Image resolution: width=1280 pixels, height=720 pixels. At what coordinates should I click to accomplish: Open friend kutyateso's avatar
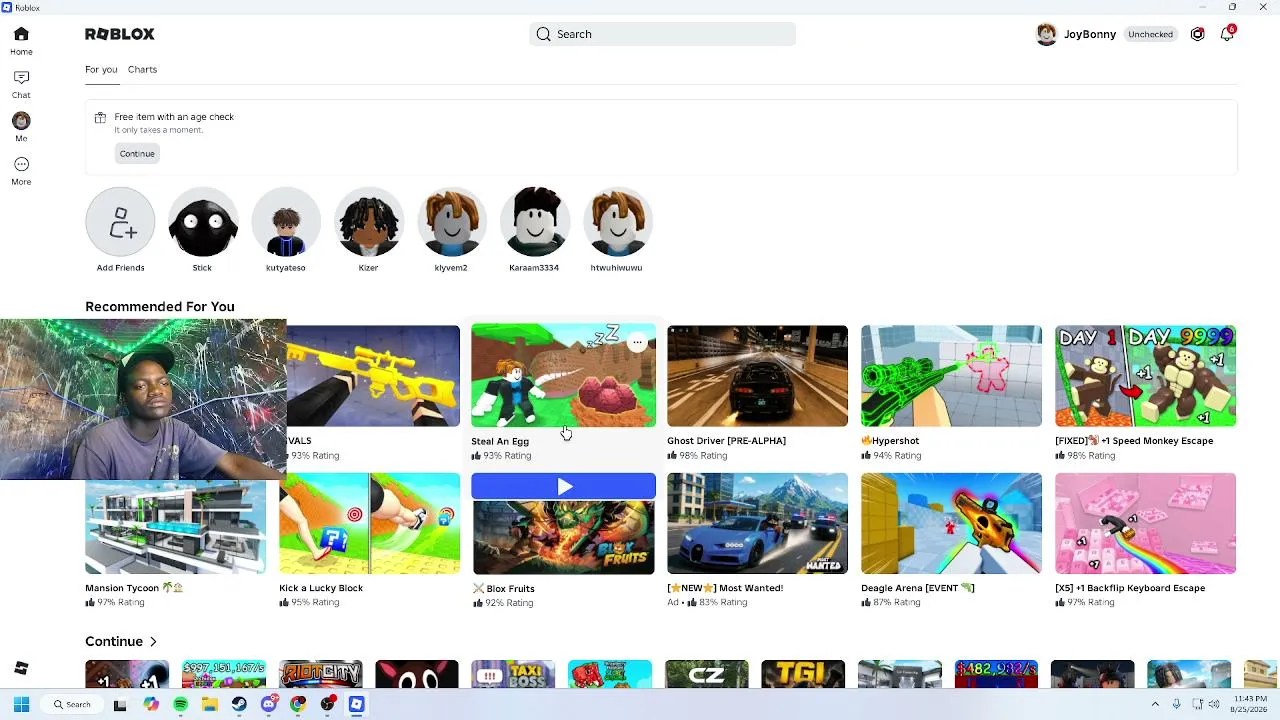pos(286,222)
